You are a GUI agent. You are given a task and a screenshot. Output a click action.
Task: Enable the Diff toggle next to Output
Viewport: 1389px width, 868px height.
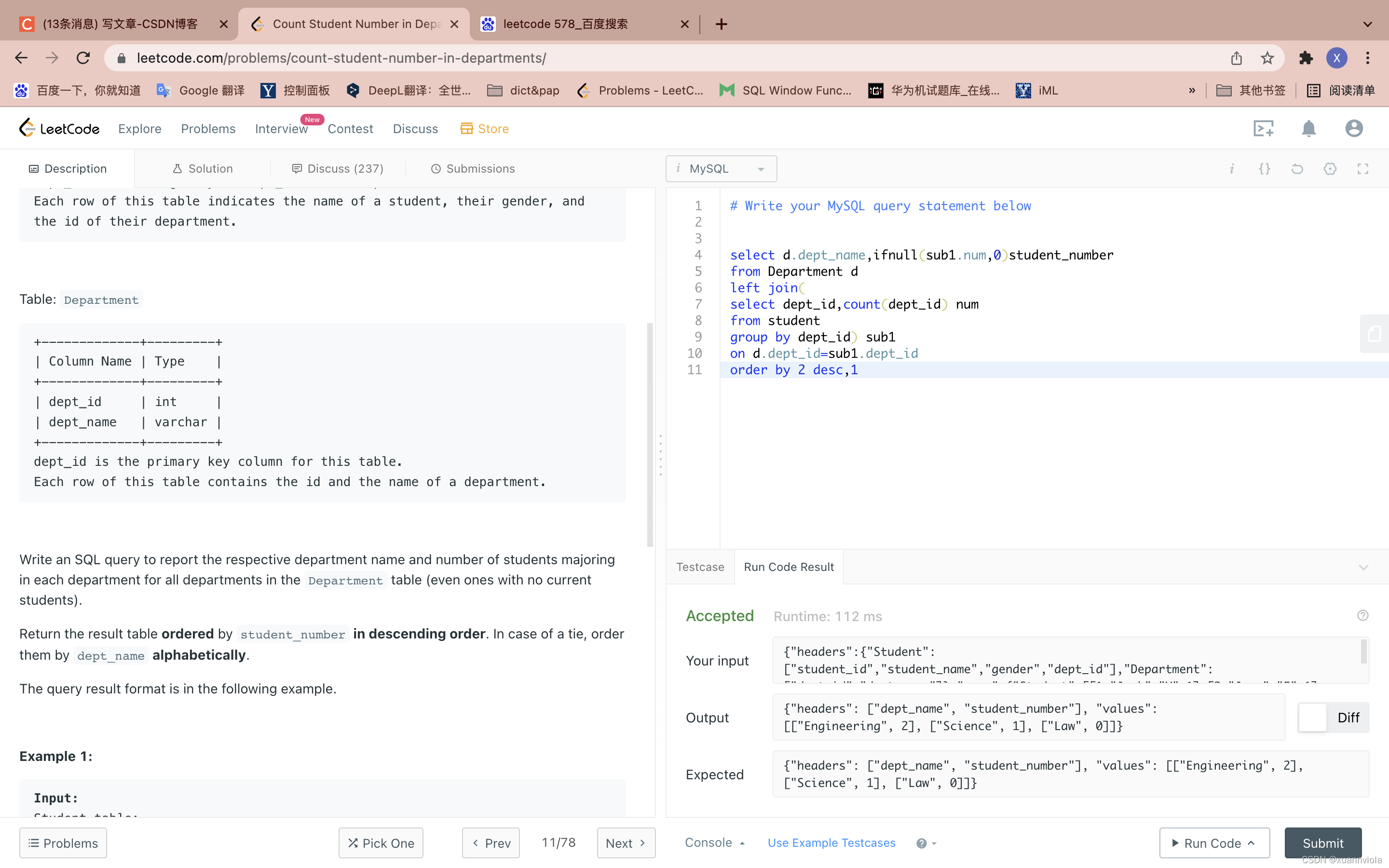pyautogui.click(x=1313, y=717)
